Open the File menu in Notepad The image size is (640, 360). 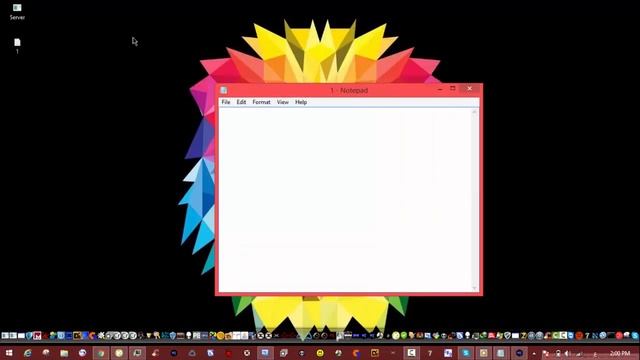(226, 102)
